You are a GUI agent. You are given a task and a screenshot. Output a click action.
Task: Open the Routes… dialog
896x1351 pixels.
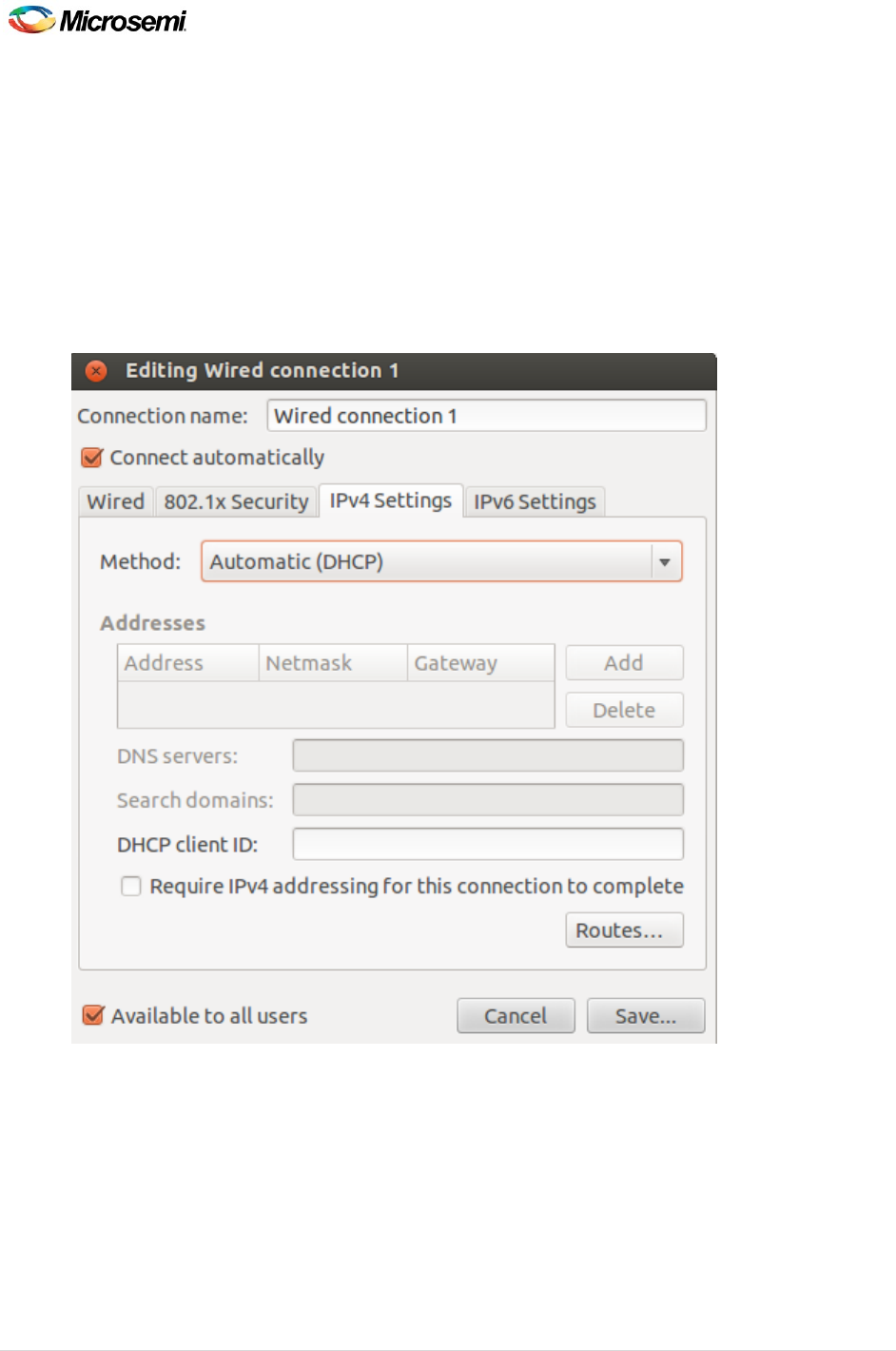point(624,930)
